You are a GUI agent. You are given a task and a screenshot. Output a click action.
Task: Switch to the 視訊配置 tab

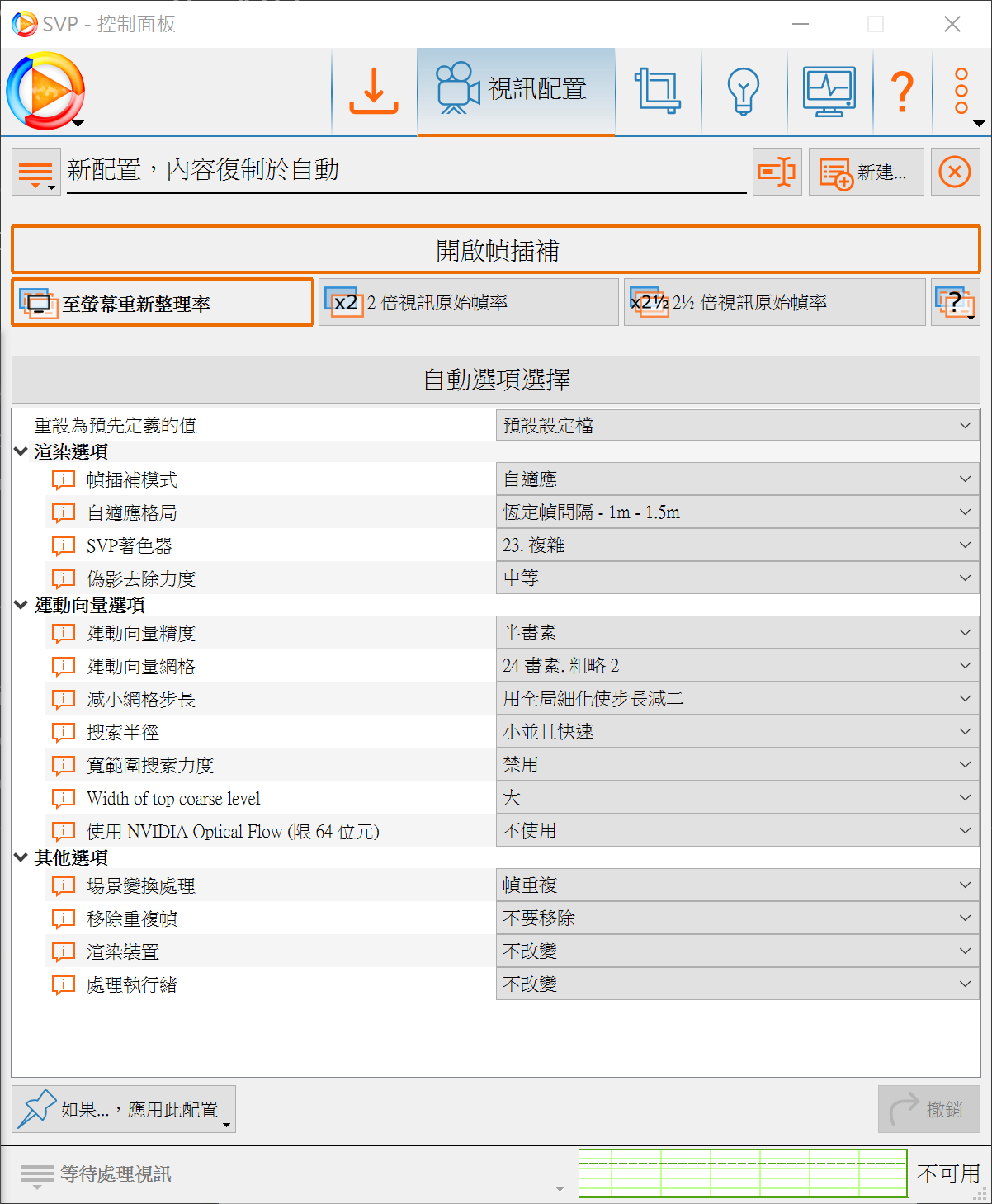(x=516, y=91)
